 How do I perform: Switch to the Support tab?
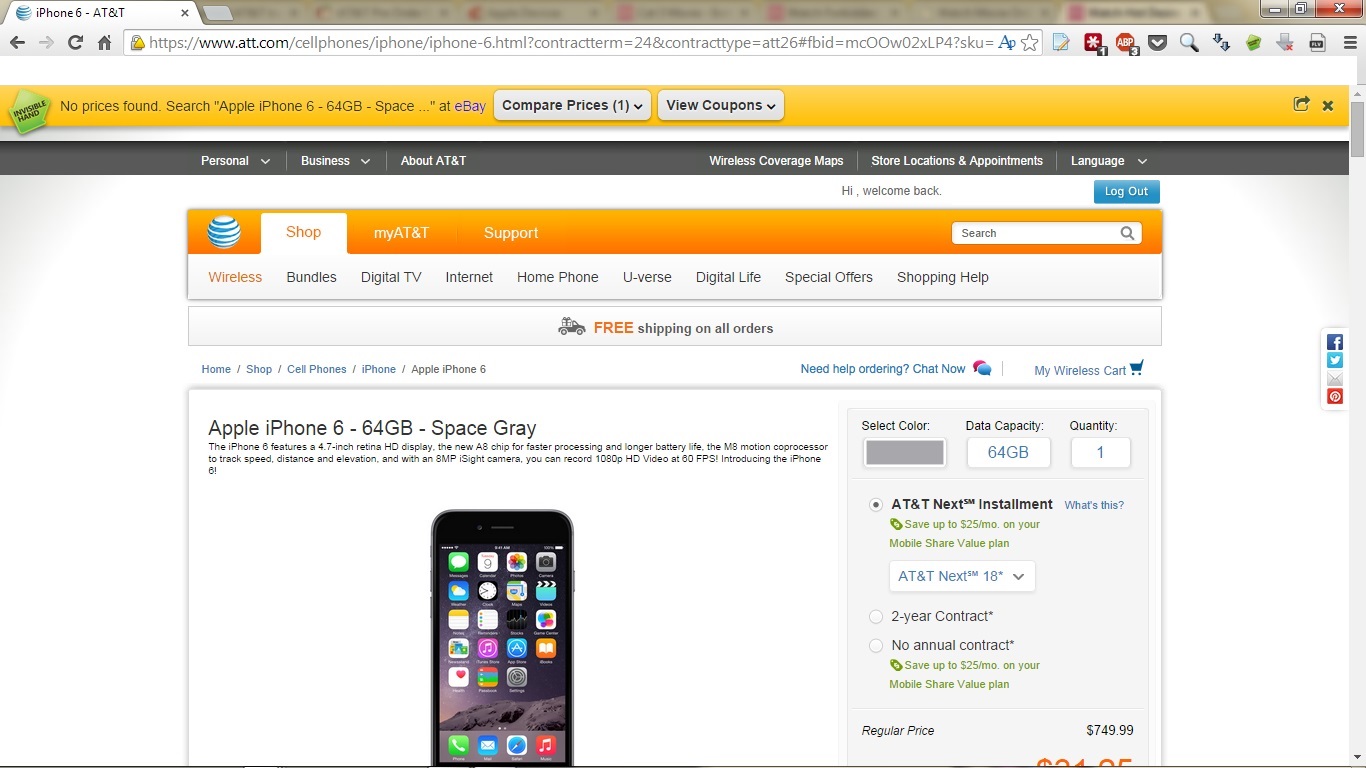511,233
